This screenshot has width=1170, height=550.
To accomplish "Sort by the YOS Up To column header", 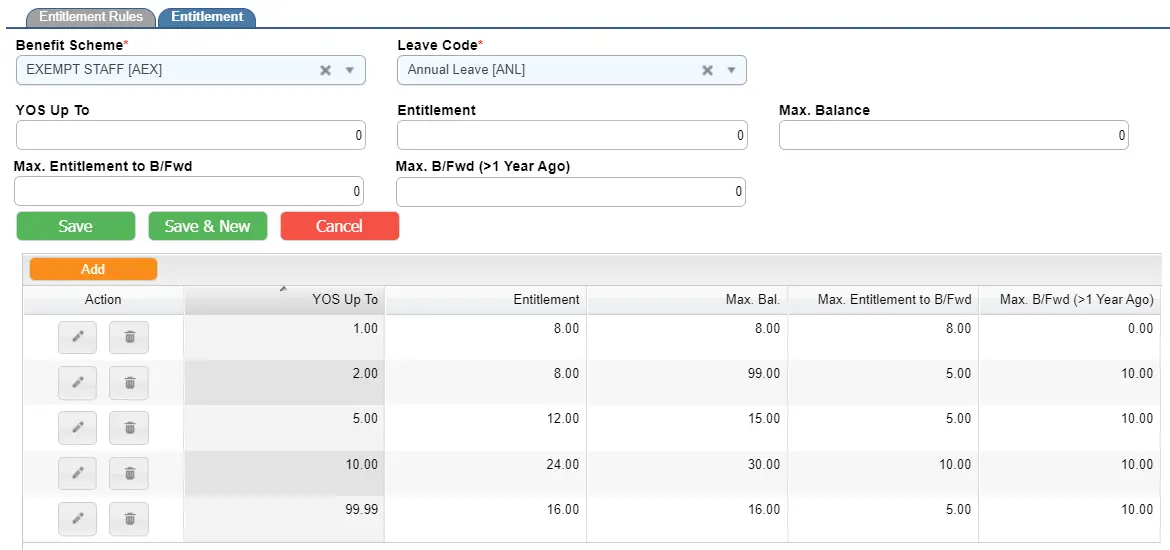I will [284, 300].
